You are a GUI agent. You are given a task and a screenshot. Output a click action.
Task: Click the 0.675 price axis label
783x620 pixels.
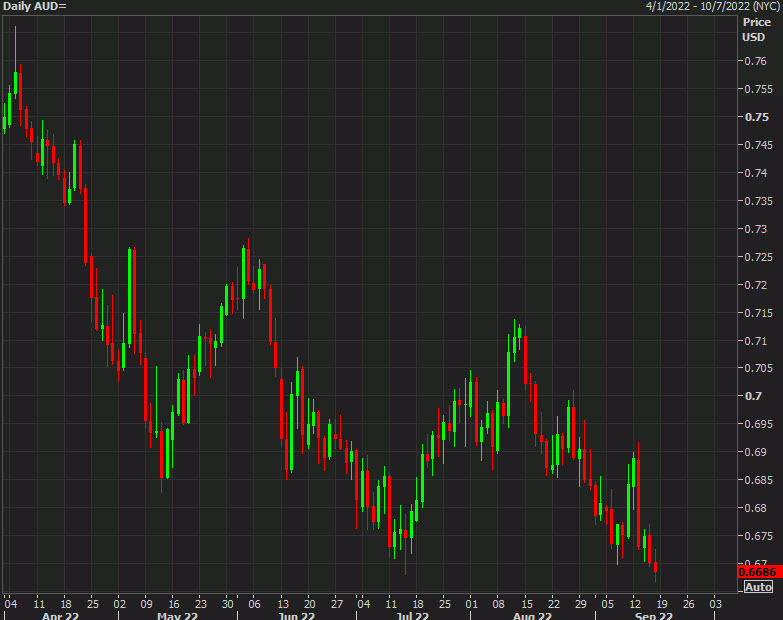pyautogui.click(x=759, y=536)
